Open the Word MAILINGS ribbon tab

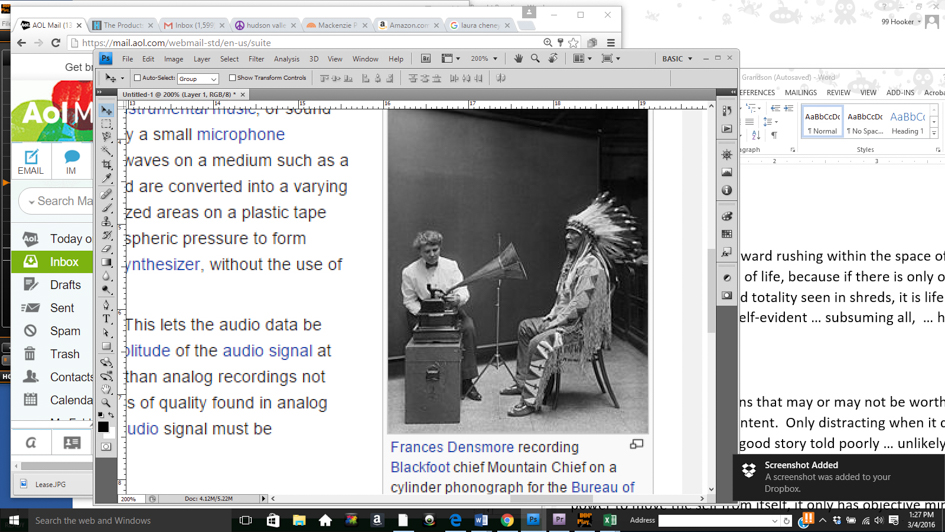[x=801, y=92]
